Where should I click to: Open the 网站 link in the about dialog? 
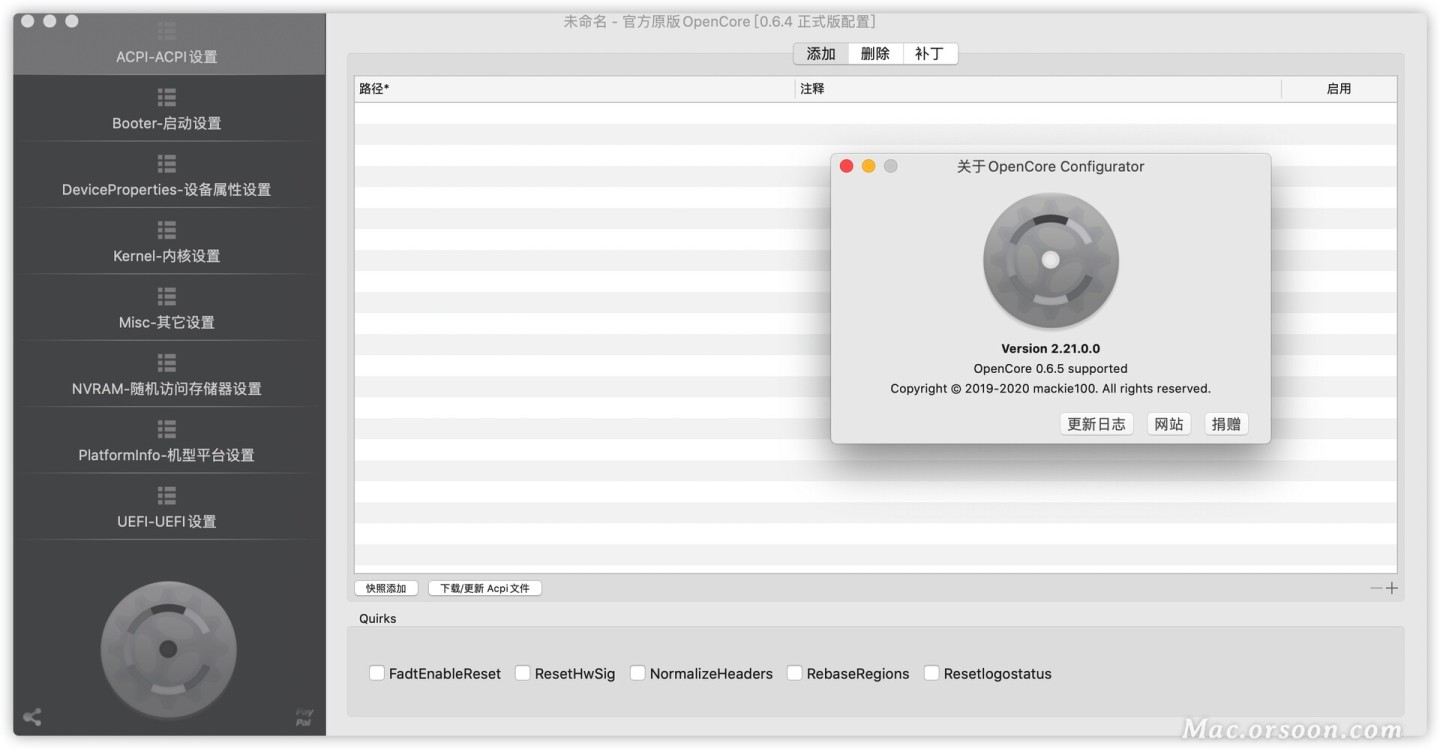point(1168,423)
